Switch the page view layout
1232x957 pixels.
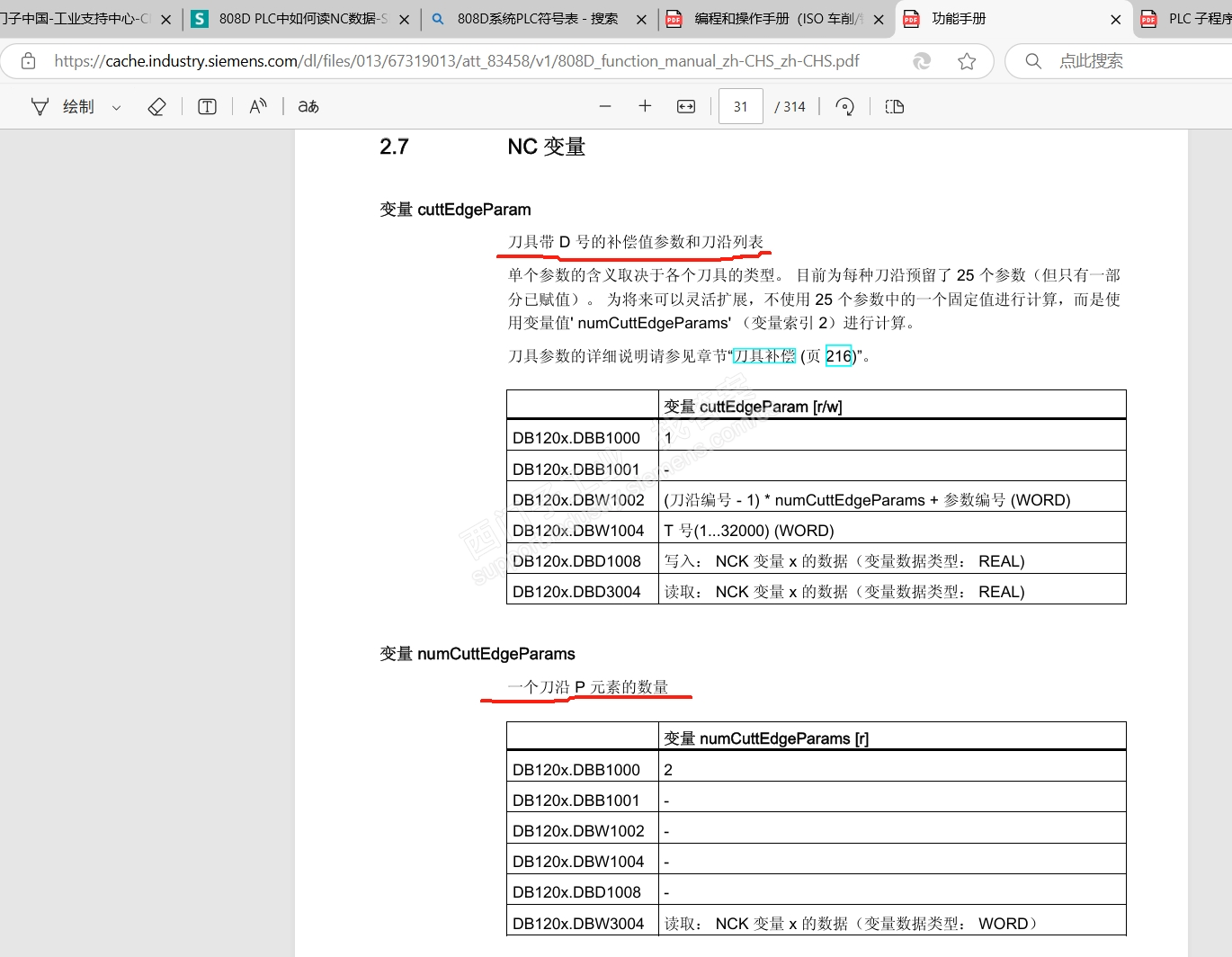click(x=895, y=106)
